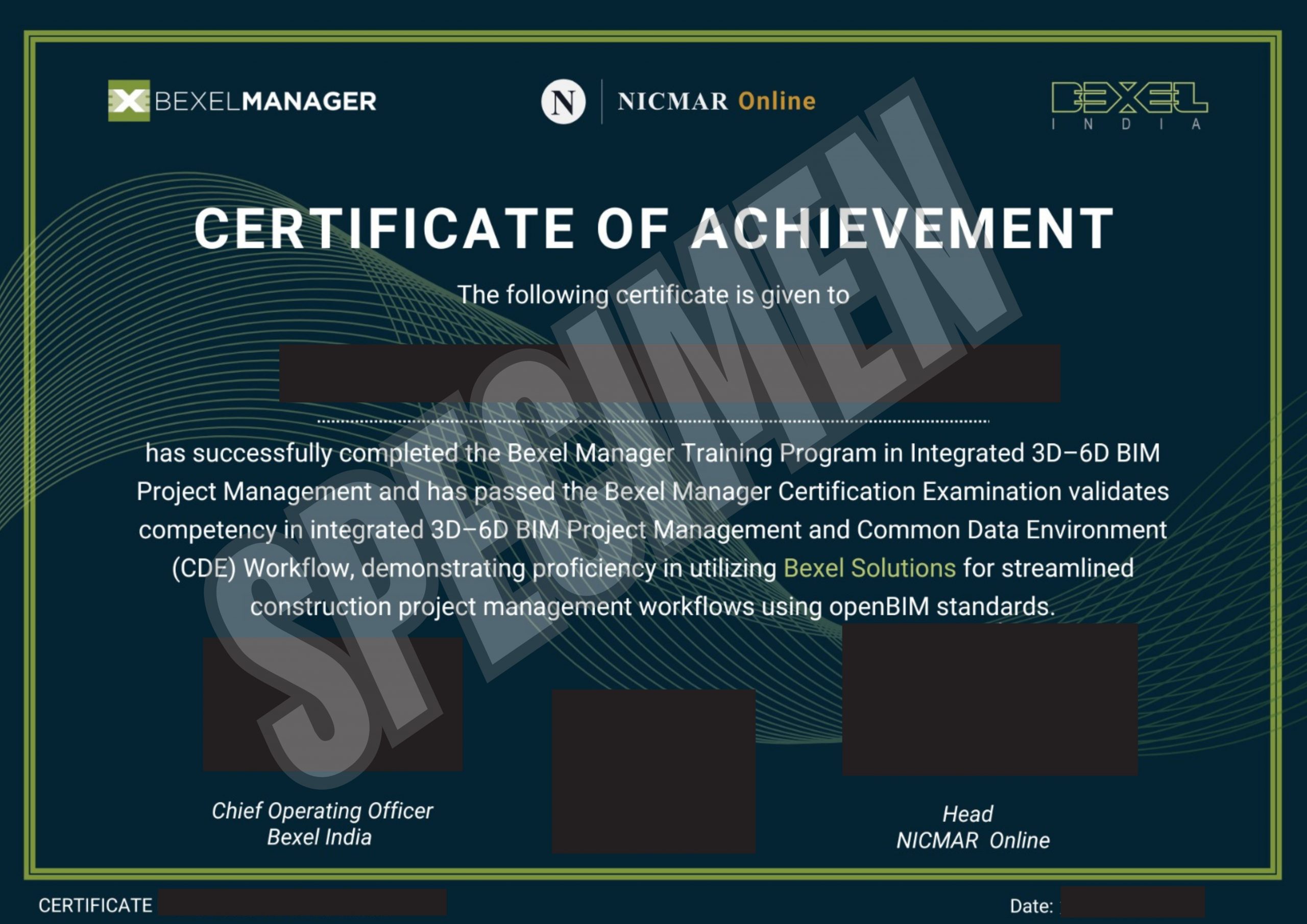Click the NICMAR circular N logo
This screenshot has width=1307, height=924.
coord(563,102)
